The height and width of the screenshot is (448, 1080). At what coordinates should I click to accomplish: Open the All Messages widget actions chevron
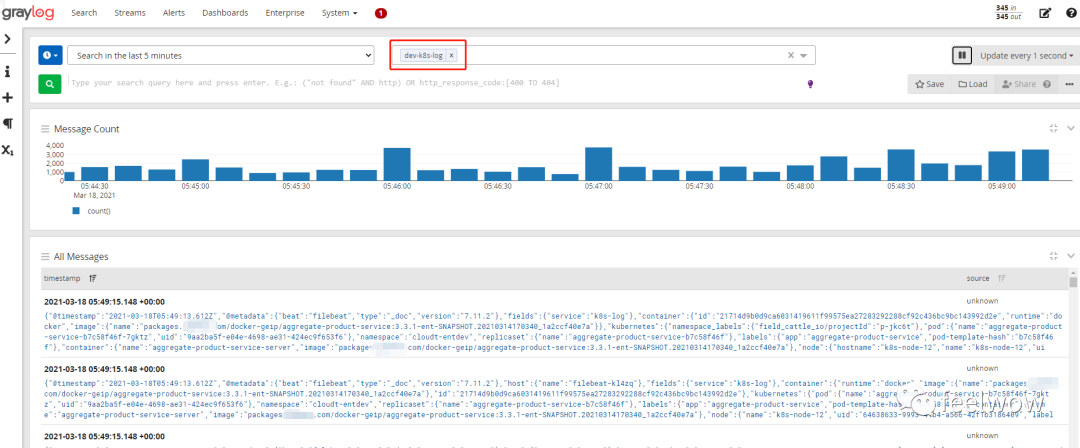pos(1071,256)
